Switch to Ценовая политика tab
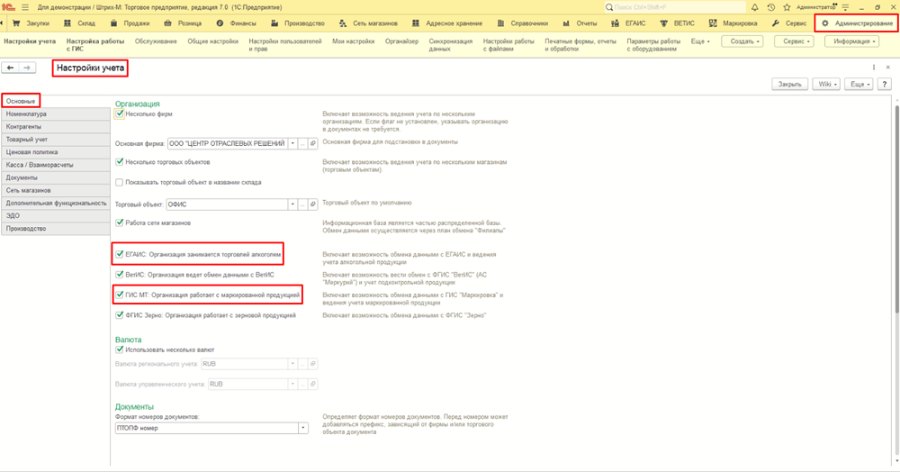This screenshot has height=472, width=900. click(x=55, y=152)
